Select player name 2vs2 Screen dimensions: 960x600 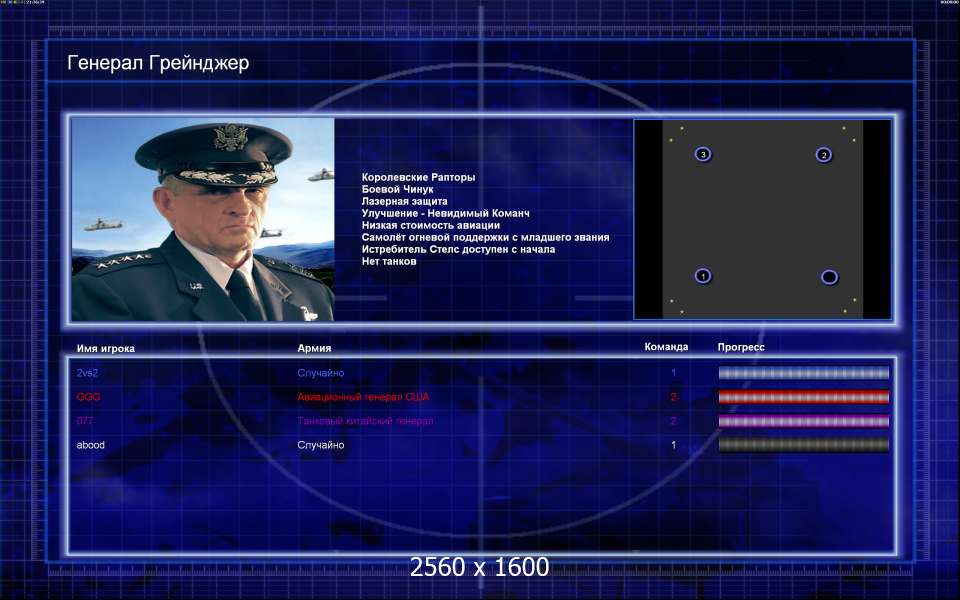pos(90,373)
